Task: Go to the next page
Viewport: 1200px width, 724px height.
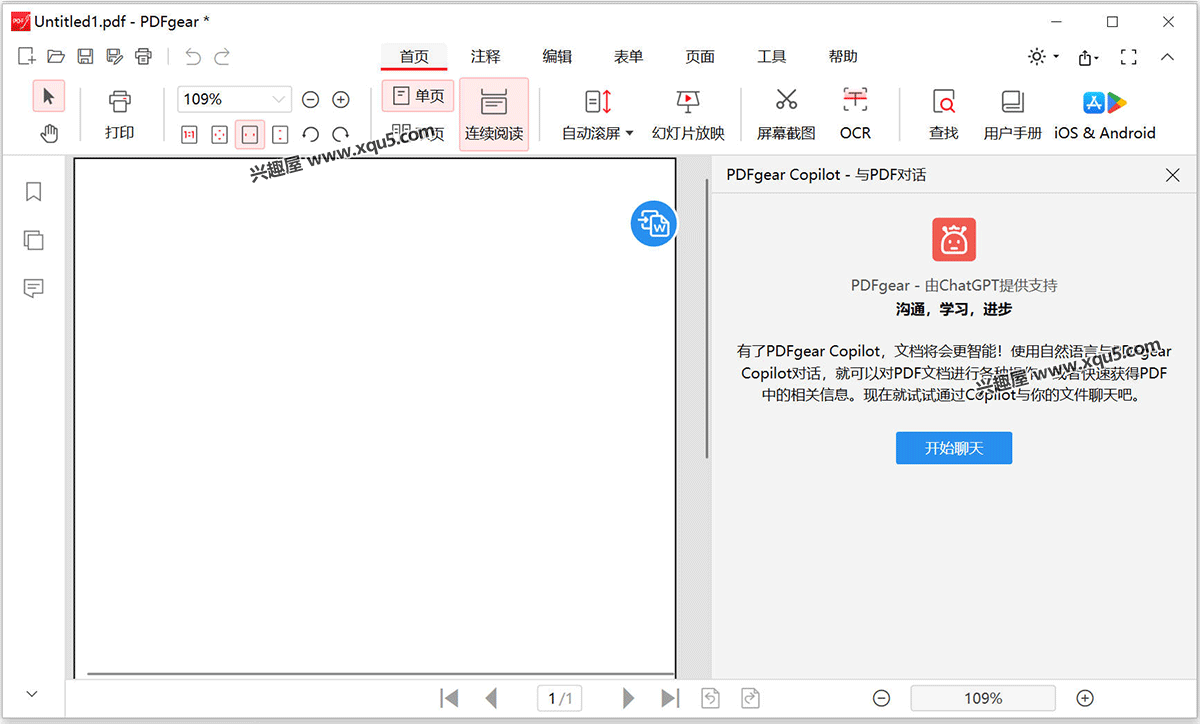Action: [628, 698]
